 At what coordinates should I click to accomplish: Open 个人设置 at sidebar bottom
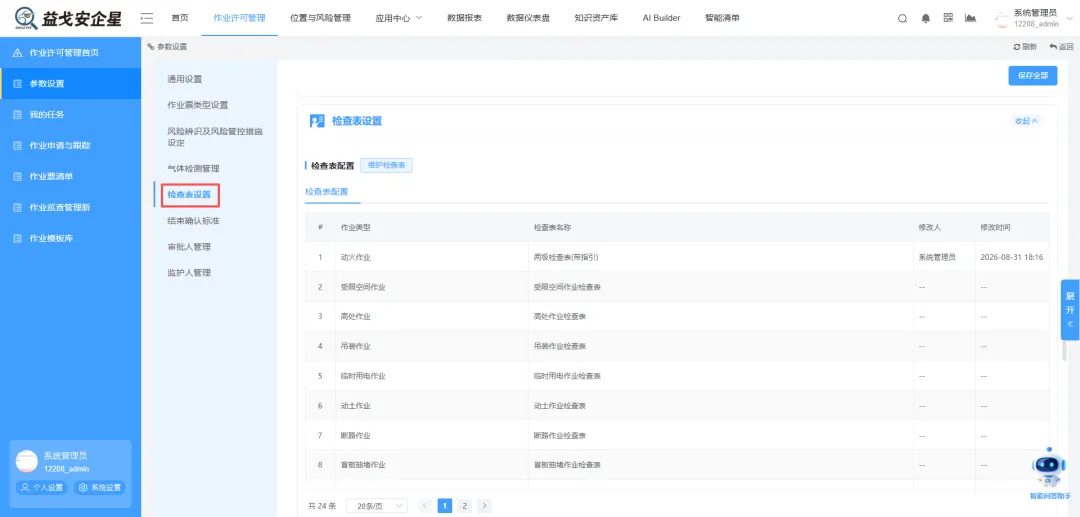(42, 487)
